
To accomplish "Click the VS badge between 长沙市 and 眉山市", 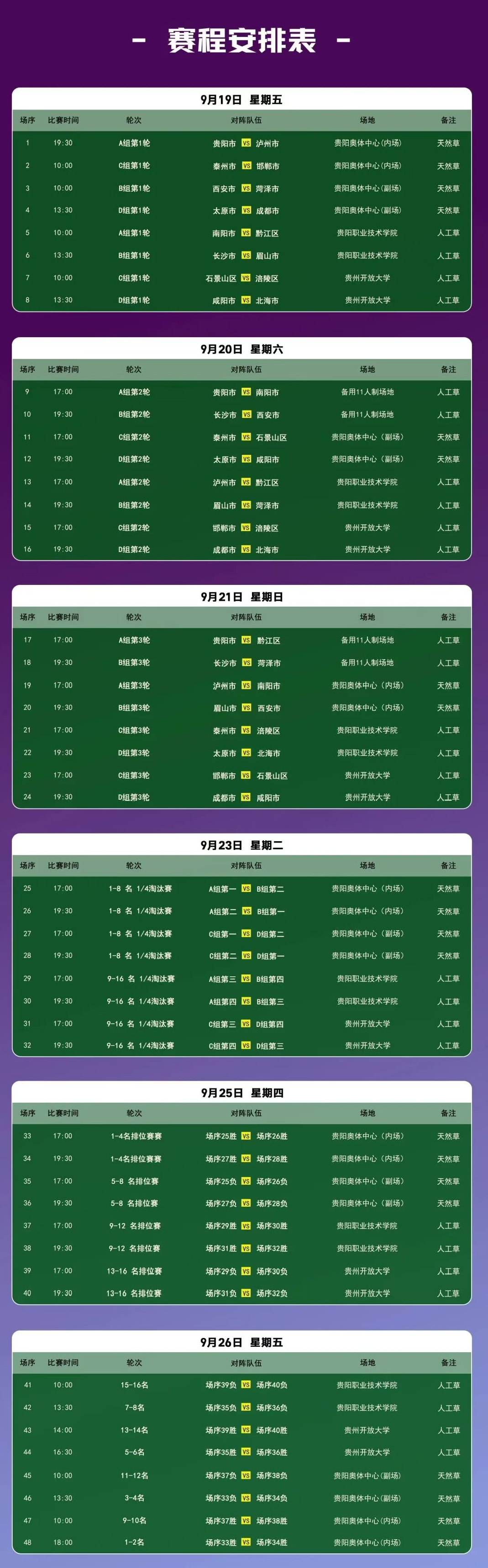I will click(246, 255).
